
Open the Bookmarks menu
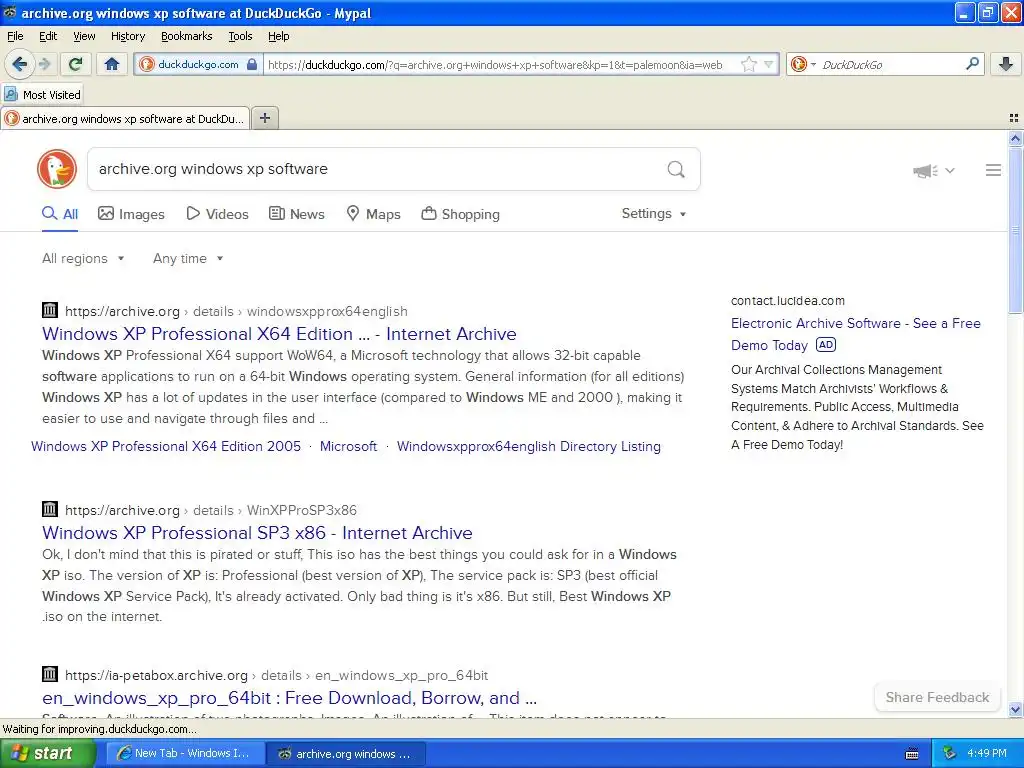pos(187,36)
